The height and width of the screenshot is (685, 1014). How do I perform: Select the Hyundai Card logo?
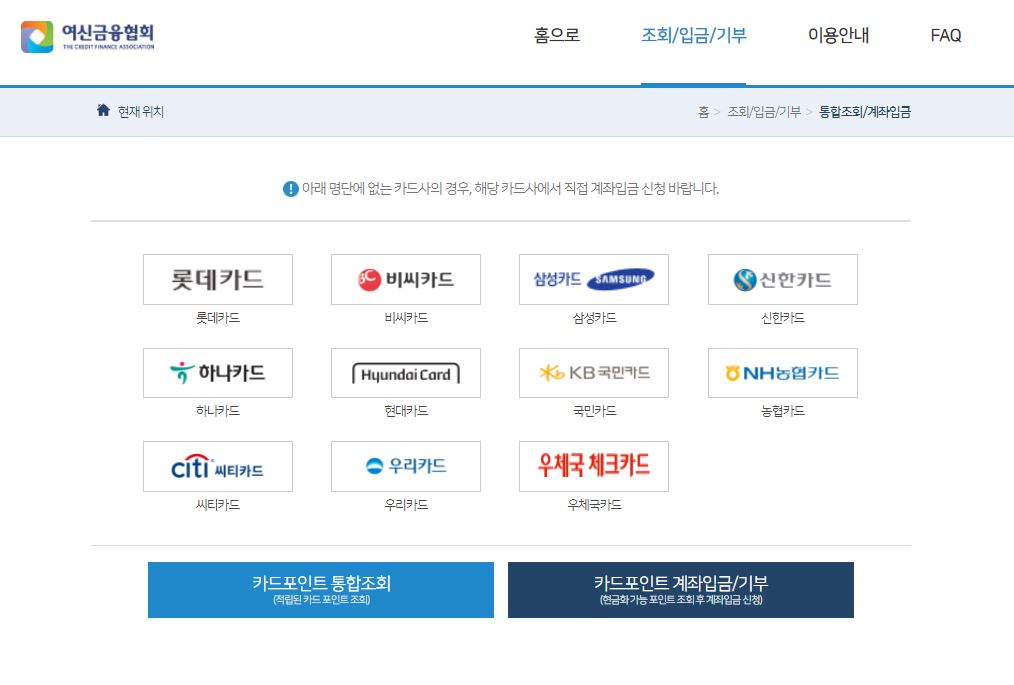pos(406,373)
